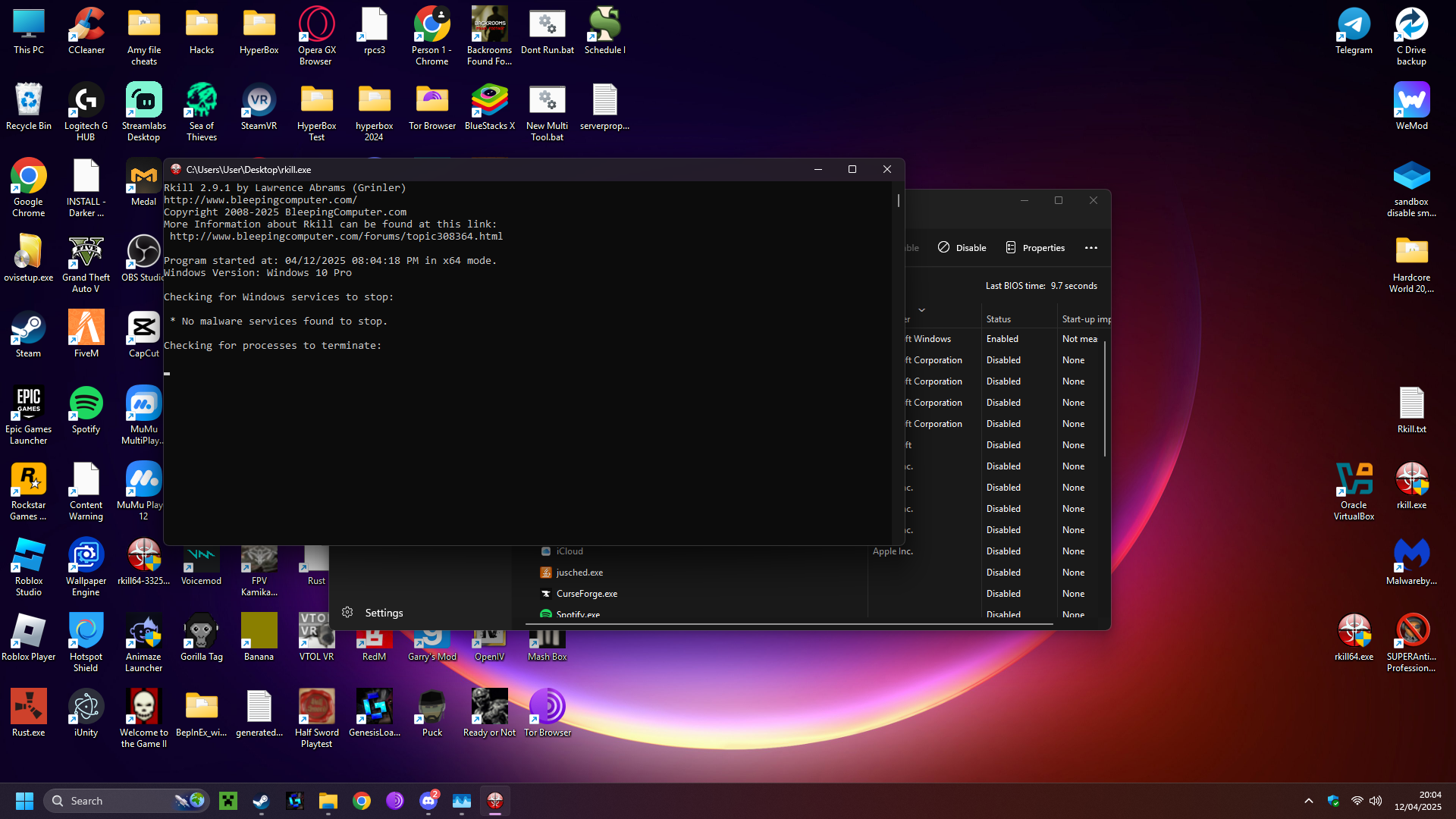Select the Half Sword Playtest icon
The image size is (1456, 819).
tap(316, 718)
